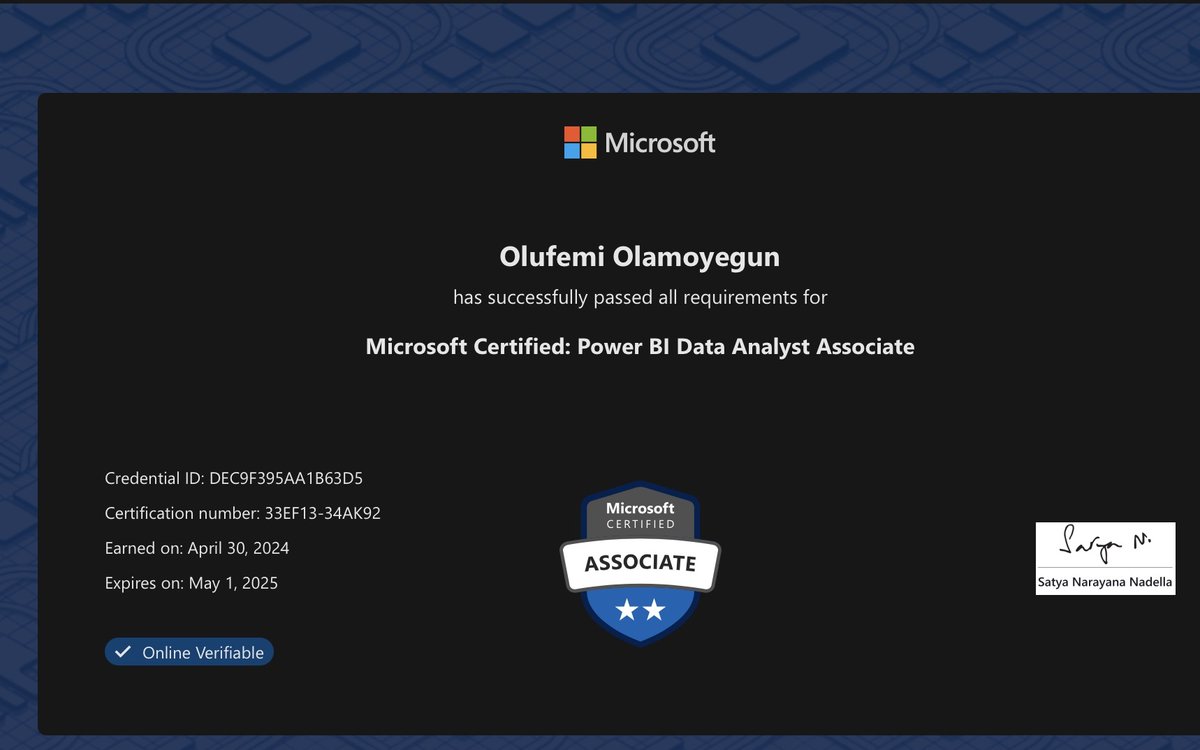1200x750 pixels.
Task: Click the Certification number 33EF13-34AK92 line
Action: 243,513
